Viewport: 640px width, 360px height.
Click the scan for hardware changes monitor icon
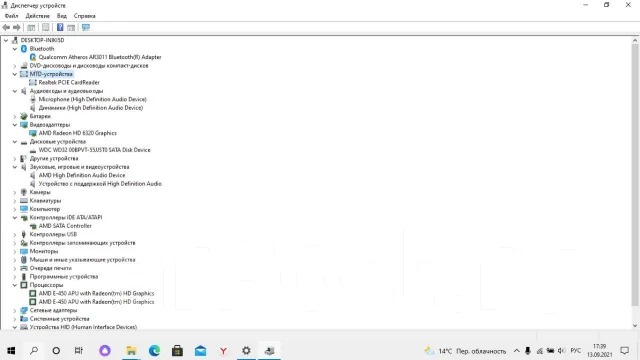point(86,27)
